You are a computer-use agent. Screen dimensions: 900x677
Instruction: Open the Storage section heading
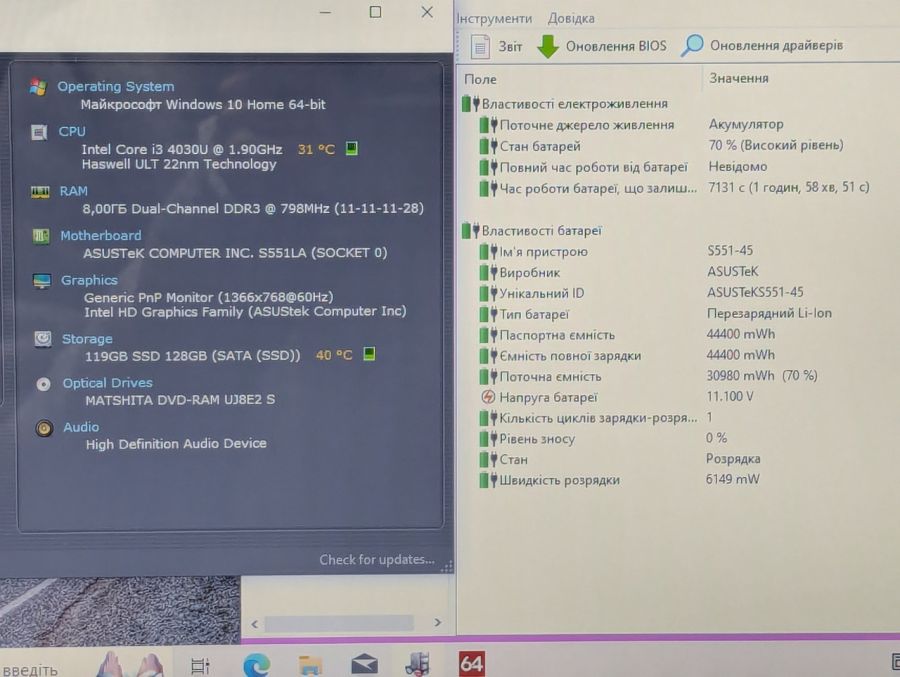[x=87, y=339]
